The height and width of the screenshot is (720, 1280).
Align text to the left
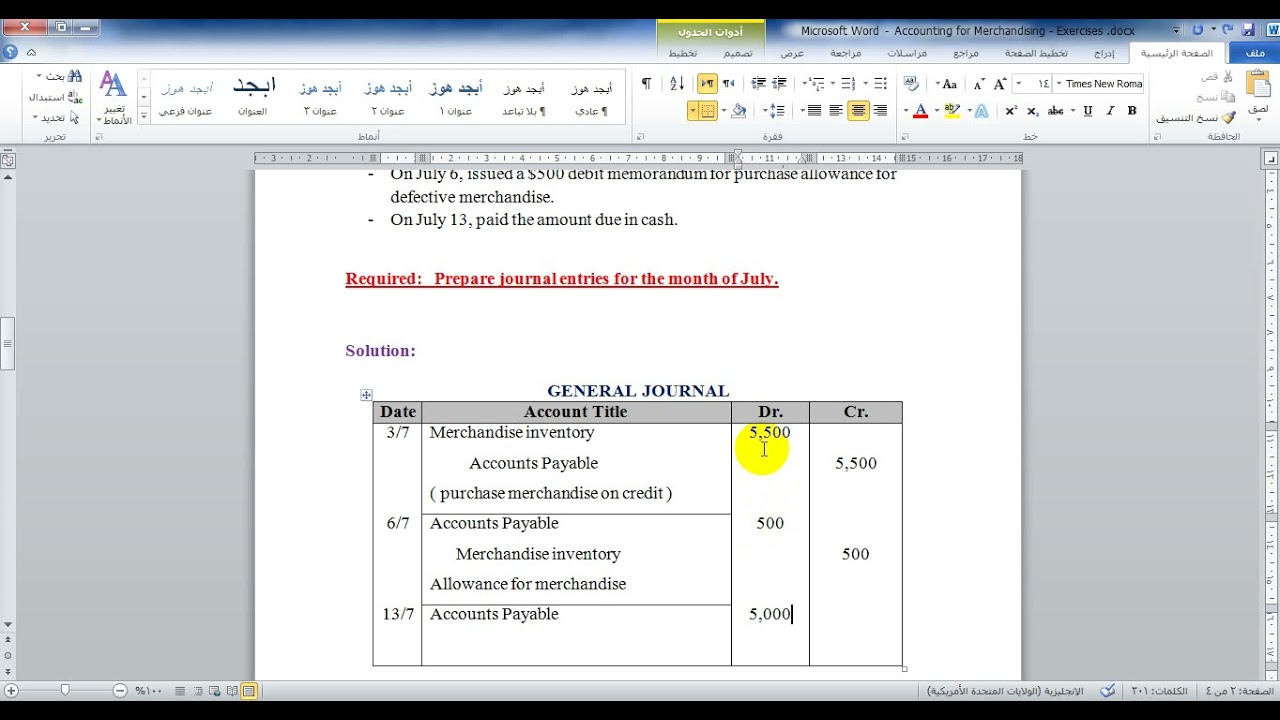(836, 111)
